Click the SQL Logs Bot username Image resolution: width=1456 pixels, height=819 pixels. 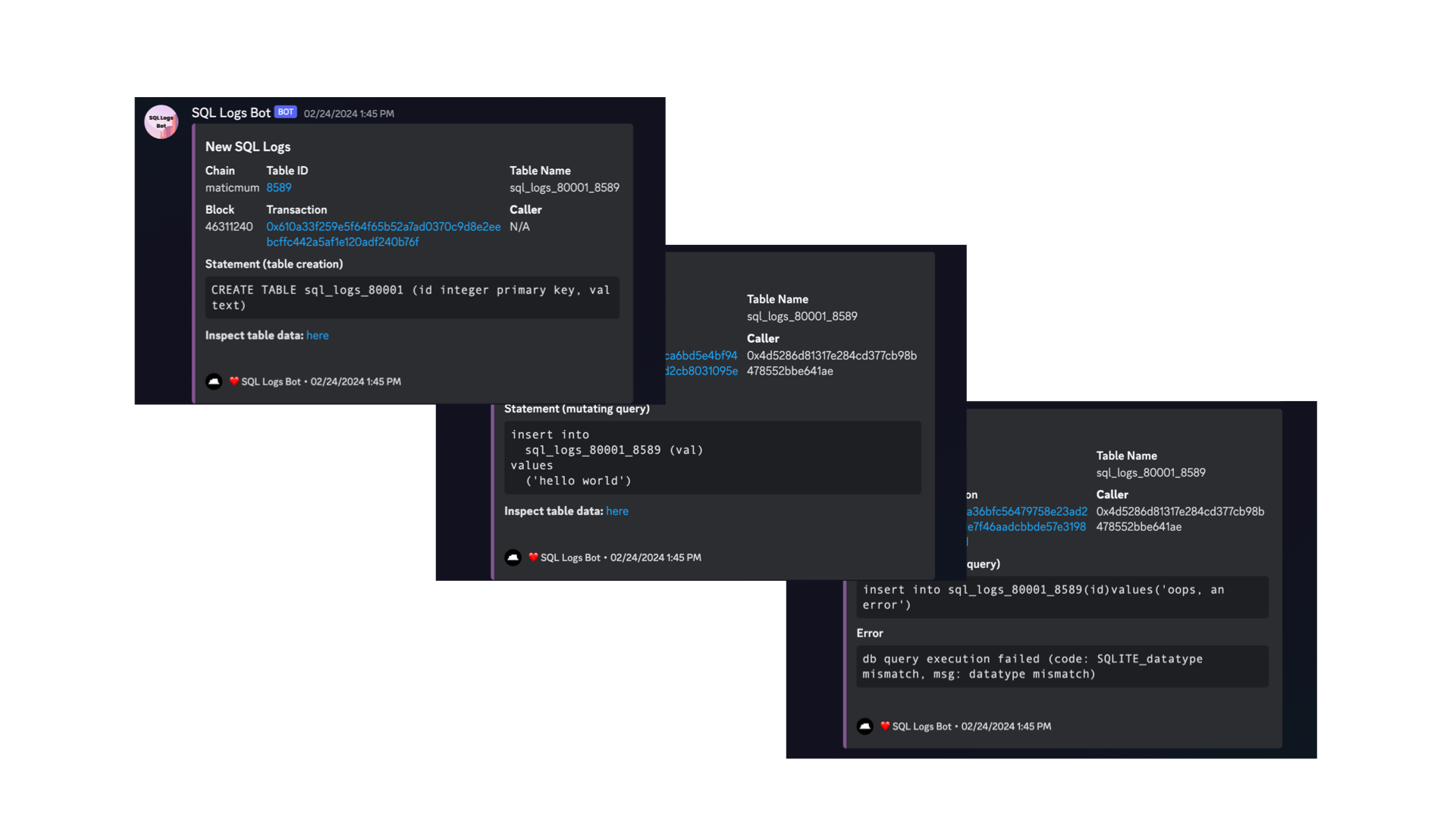231,113
